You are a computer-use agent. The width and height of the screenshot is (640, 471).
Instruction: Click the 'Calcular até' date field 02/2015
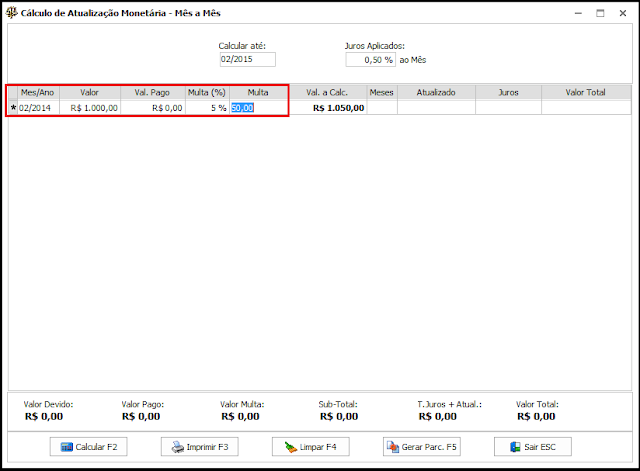point(248,59)
